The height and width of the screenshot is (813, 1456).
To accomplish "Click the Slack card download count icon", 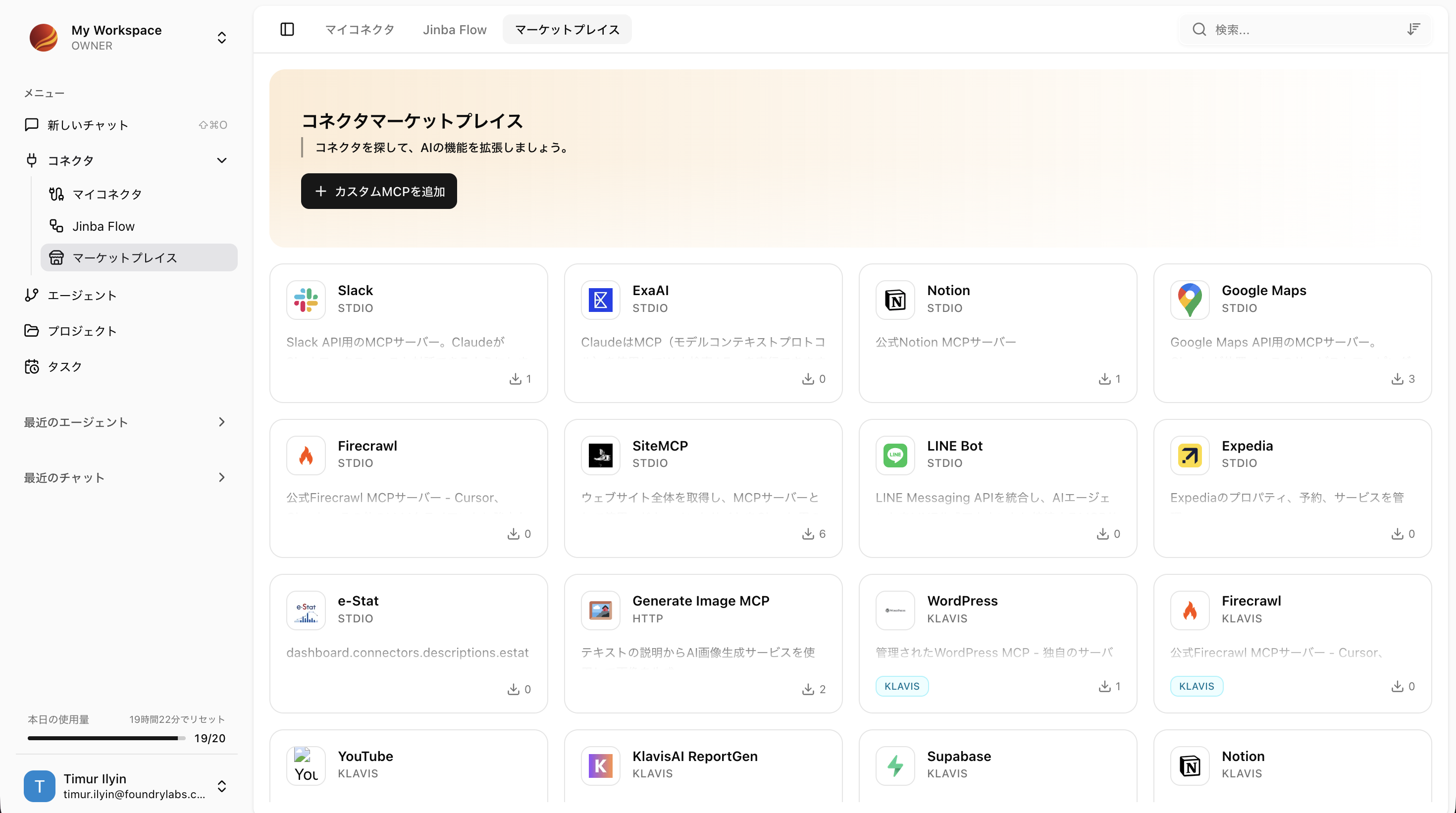I will tap(515, 379).
